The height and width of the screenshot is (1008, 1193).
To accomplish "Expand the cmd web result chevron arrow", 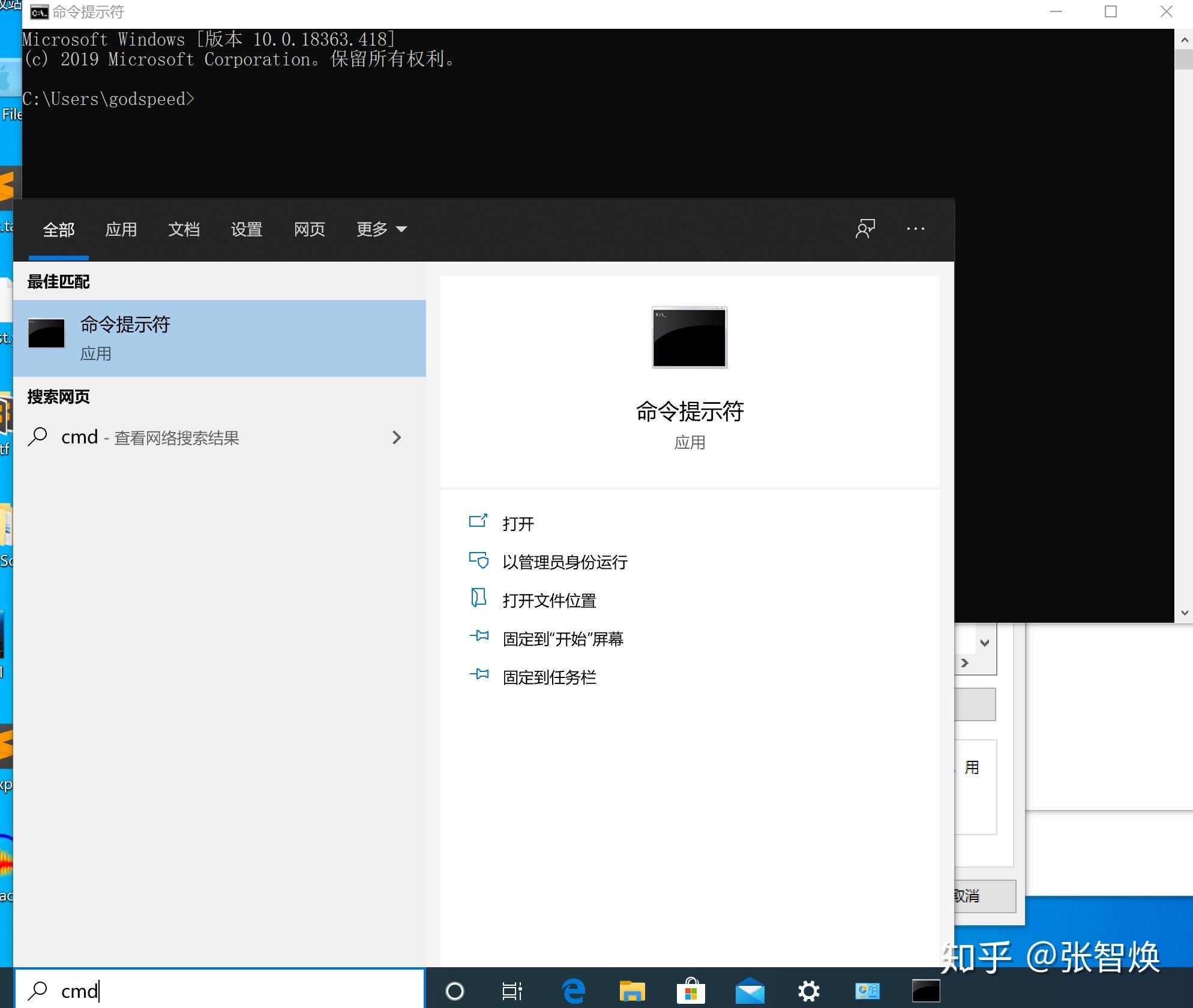I will point(397,437).
